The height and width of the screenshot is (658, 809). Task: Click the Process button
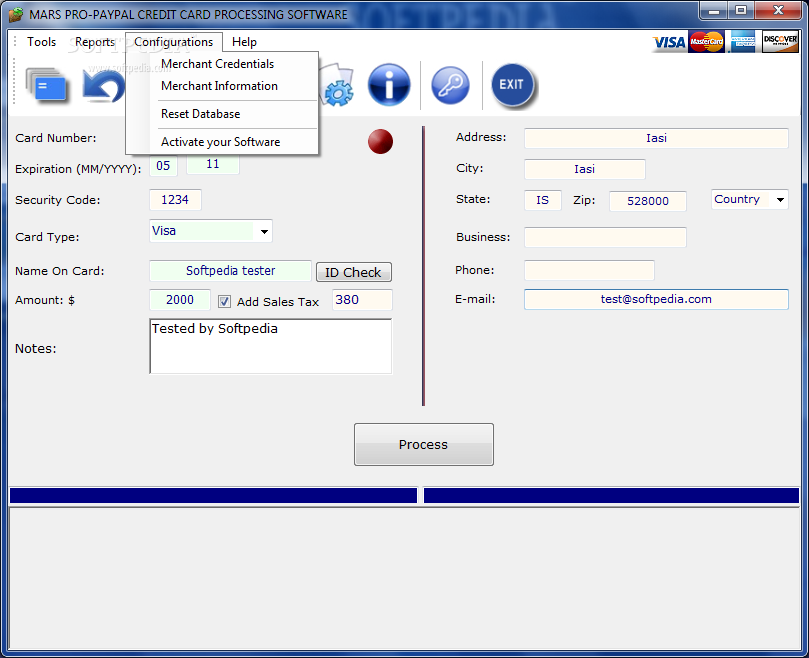[x=424, y=444]
